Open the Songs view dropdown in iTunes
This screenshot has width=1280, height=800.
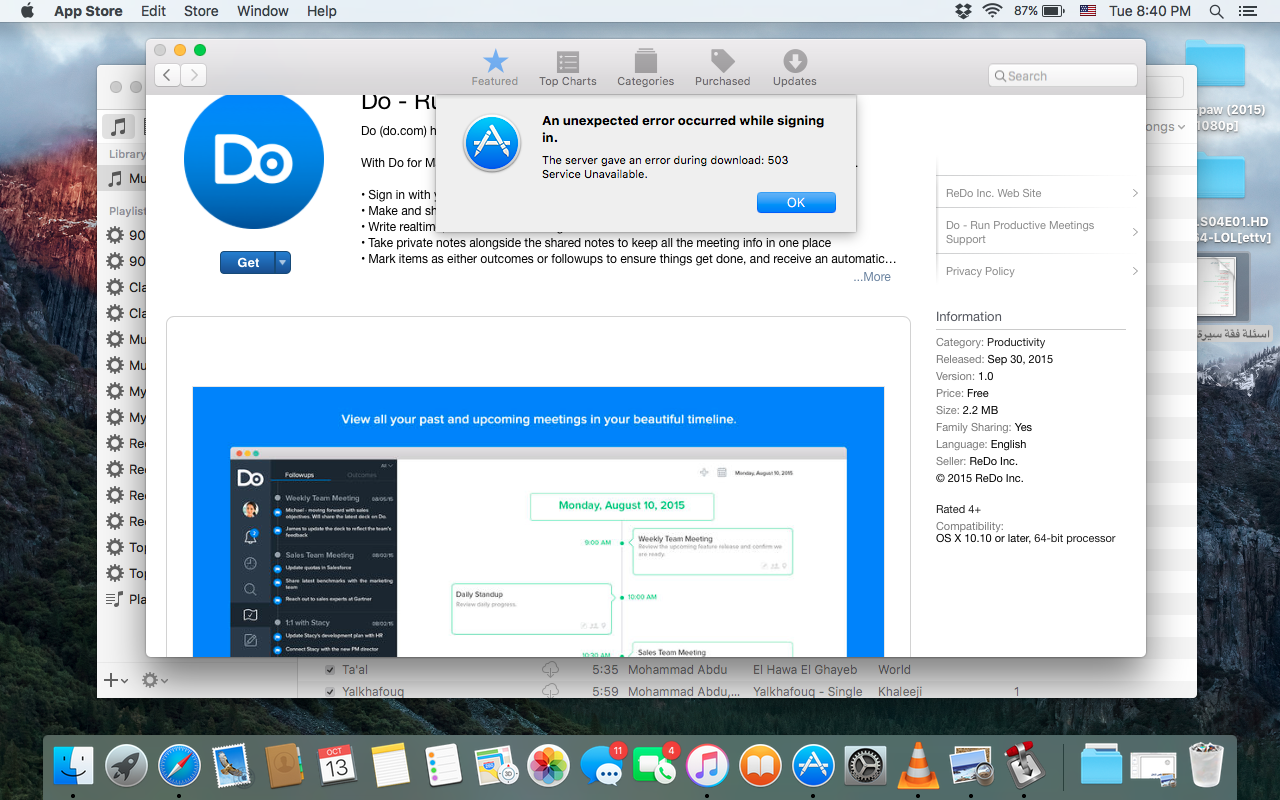tap(1167, 127)
